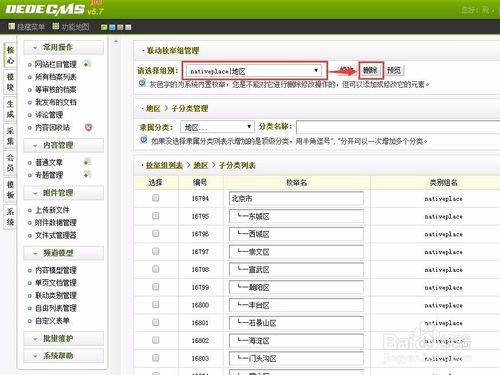Open 评论管理 in sidebar
This screenshot has height=375, width=500.
pyautogui.click(x=49, y=115)
